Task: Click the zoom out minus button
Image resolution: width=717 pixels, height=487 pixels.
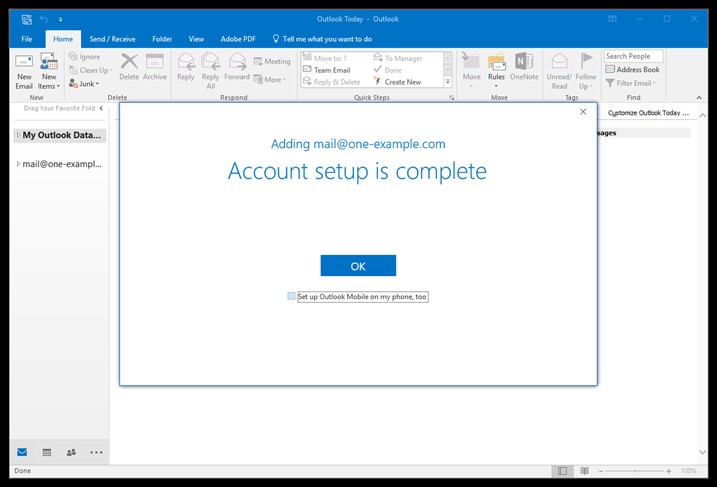Action: point(601,471)
